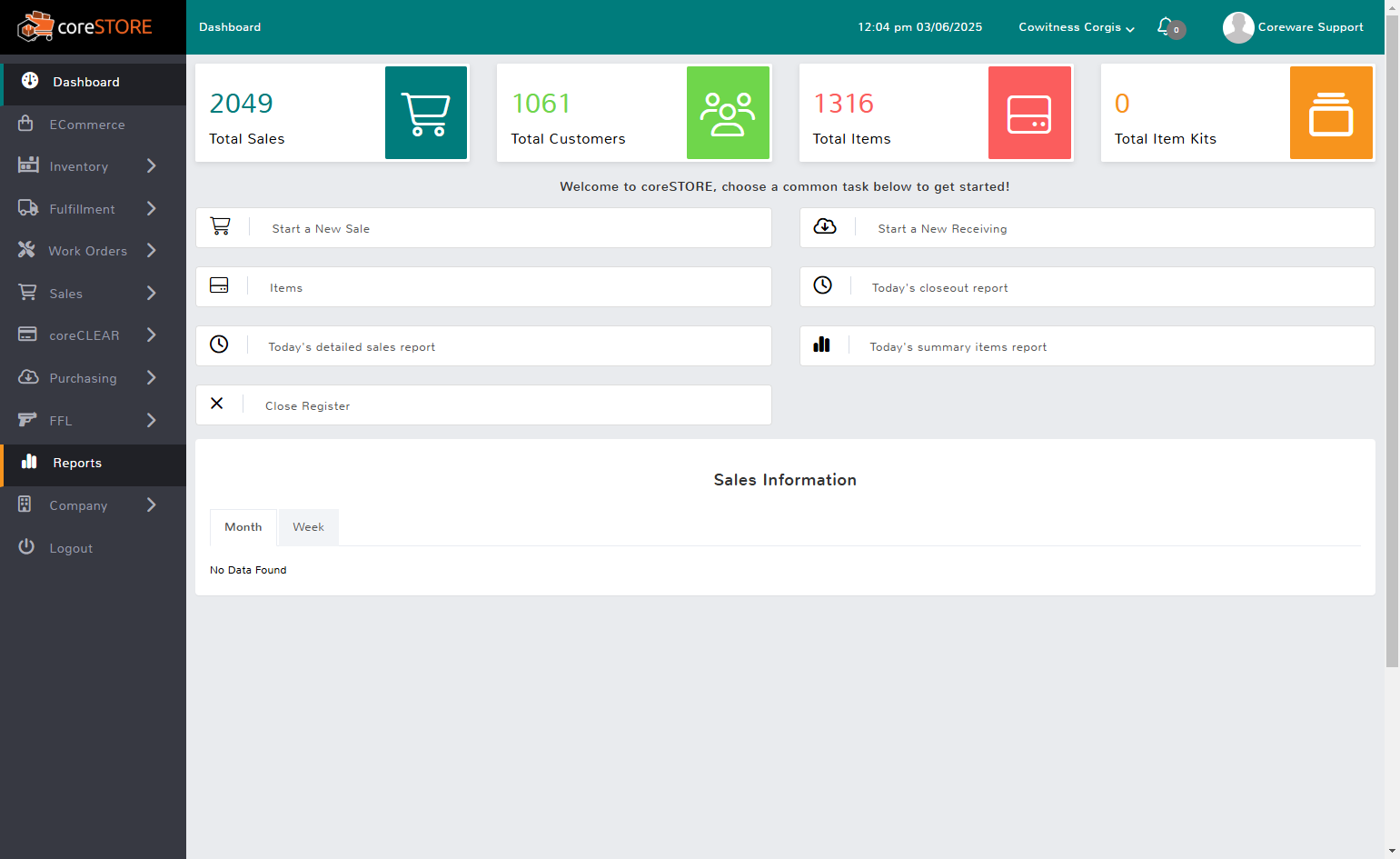This screenshot has height=859, width=1400.
Task: Expand the Work Orders submenu chevron
Action: pyautogui.click(x=152, y=251)
